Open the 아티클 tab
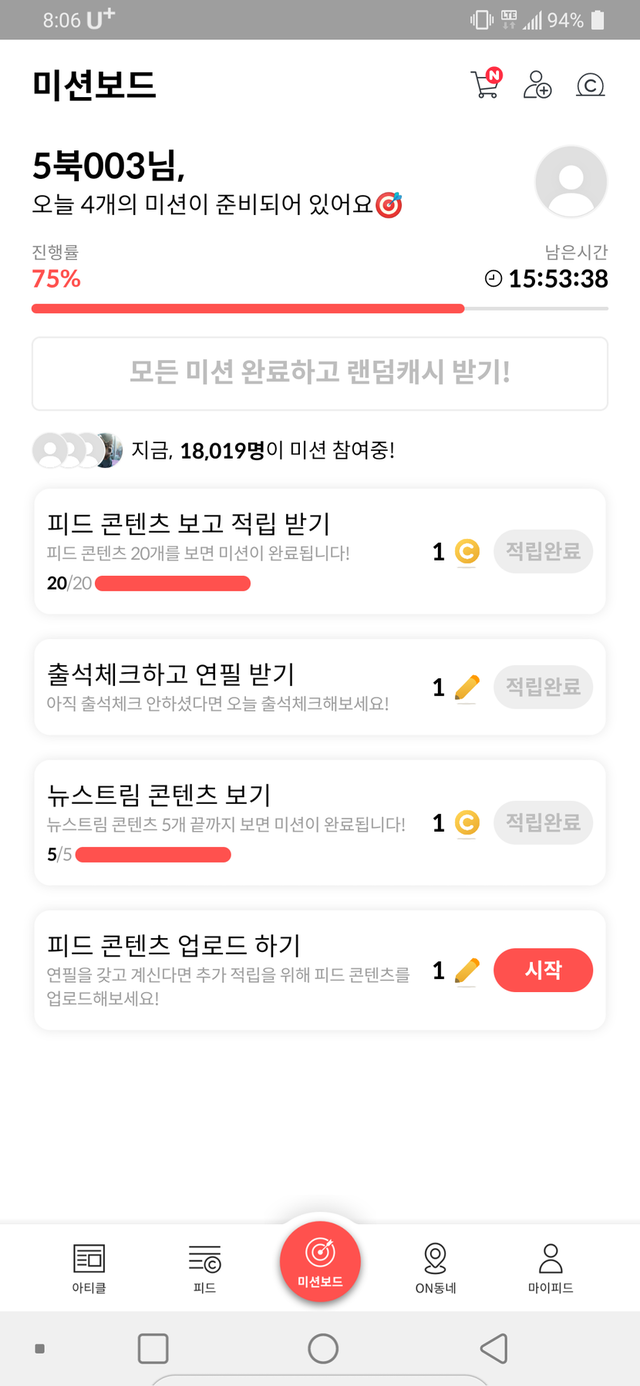Viewport: 640px width, 1386px height. (x=89, y=1268)
